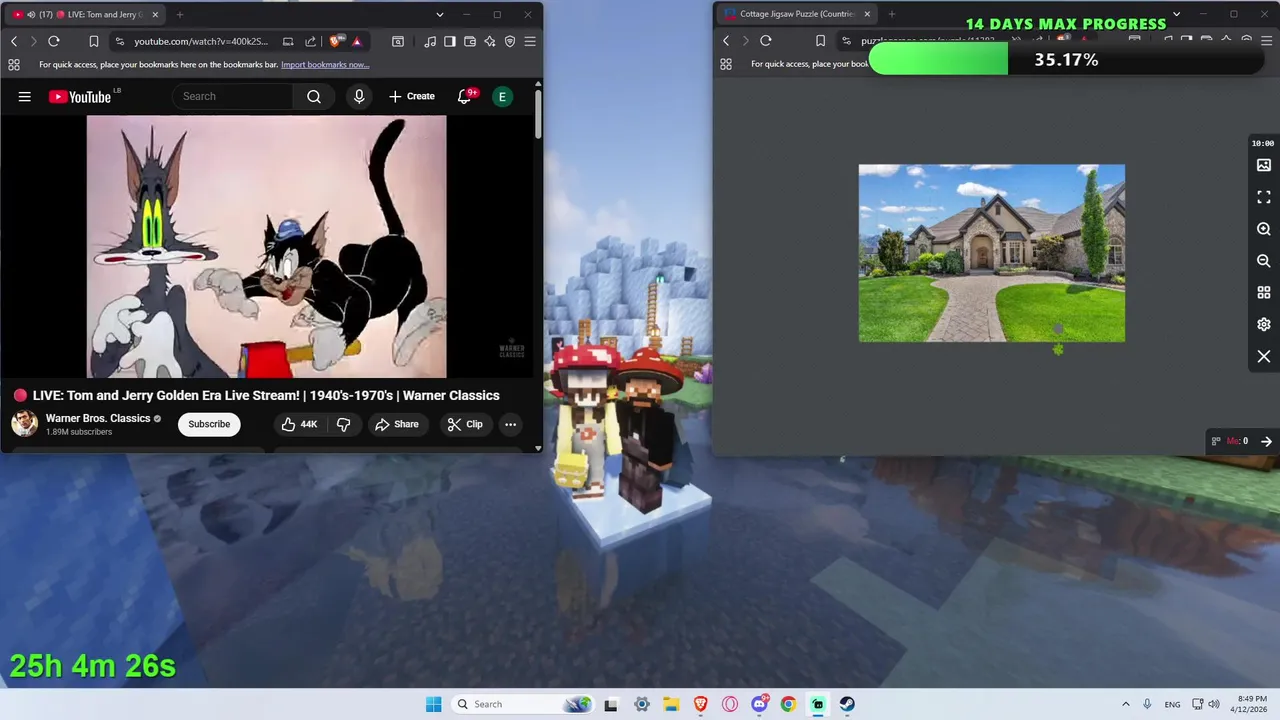Click the cottage puzzle image
The image size is (1280, 720).
click(x=992, y=253)
